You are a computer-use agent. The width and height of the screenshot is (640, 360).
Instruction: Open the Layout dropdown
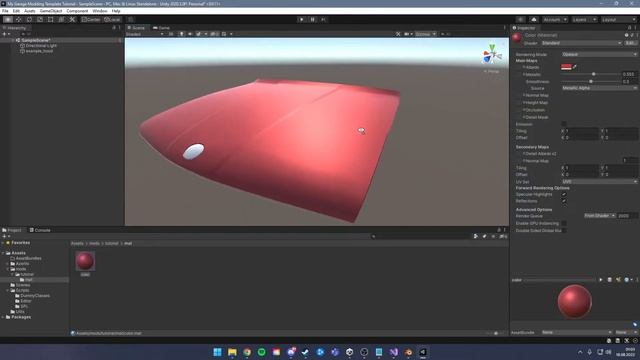[x=618, y=19]
